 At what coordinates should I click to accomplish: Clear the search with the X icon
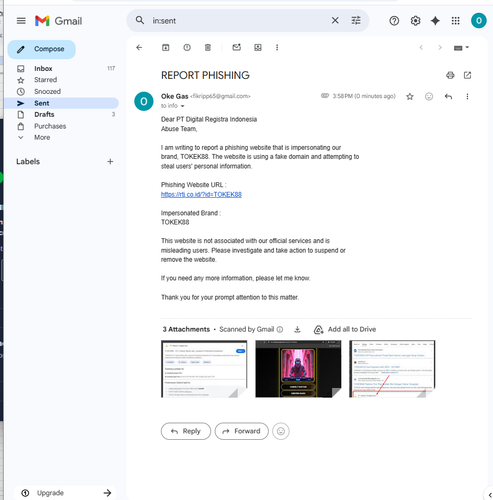click(335, 20)
